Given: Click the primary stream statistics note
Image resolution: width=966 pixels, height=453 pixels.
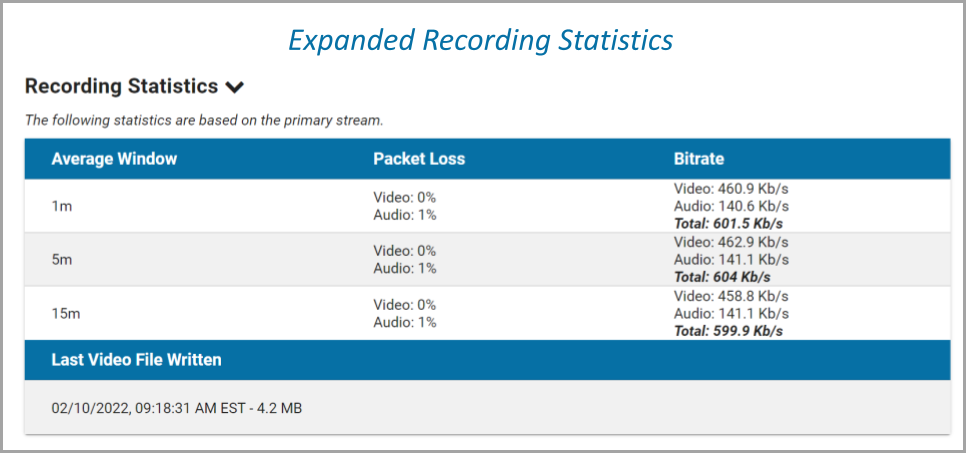Looking at the screenshot, I should (x=204, y=120).
